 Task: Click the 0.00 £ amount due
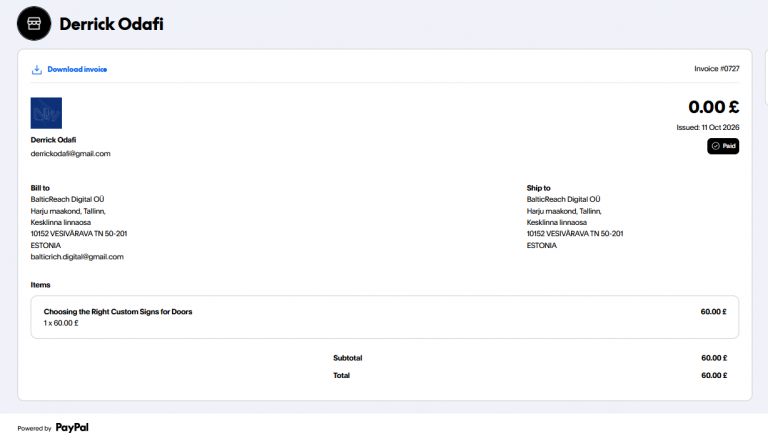coord(714,107)
